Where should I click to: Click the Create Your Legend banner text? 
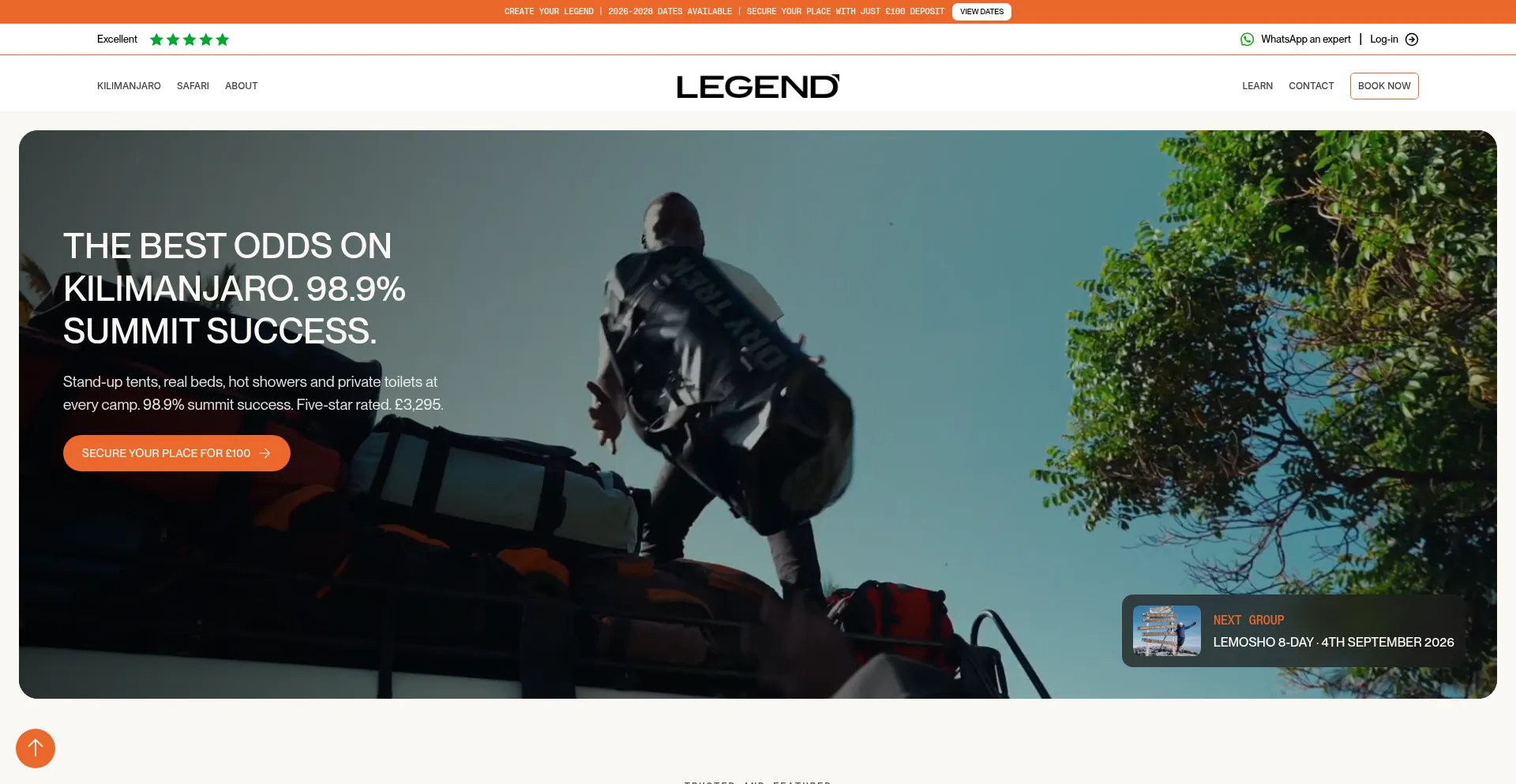click(724, 12)
